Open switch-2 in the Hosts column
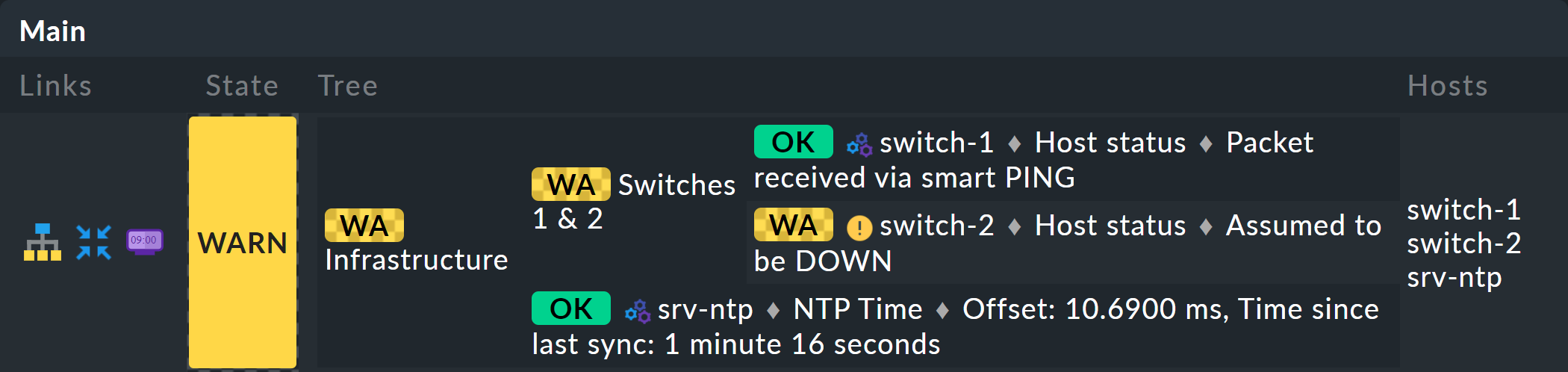Image resolution: width=1568 pixels, height=372 pixels. (x=1463, y=244)
